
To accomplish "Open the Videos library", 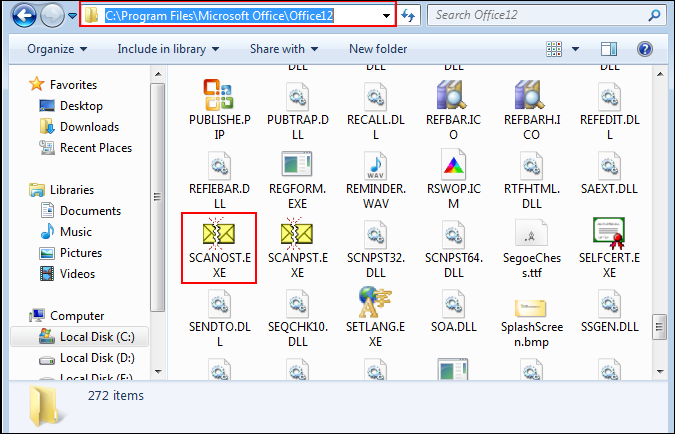I will (x=68, y=274).
